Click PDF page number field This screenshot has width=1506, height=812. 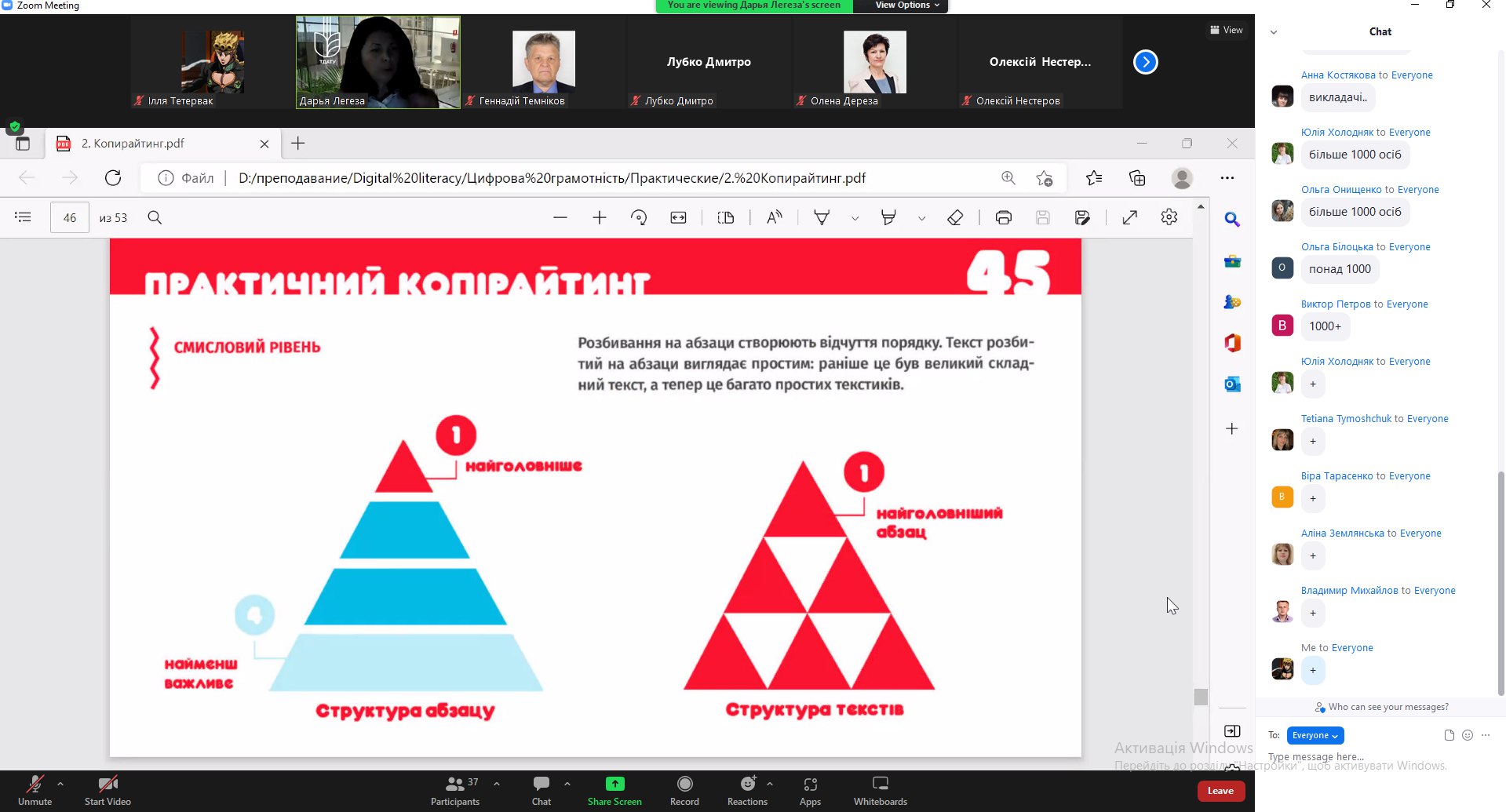click(70, 217)
